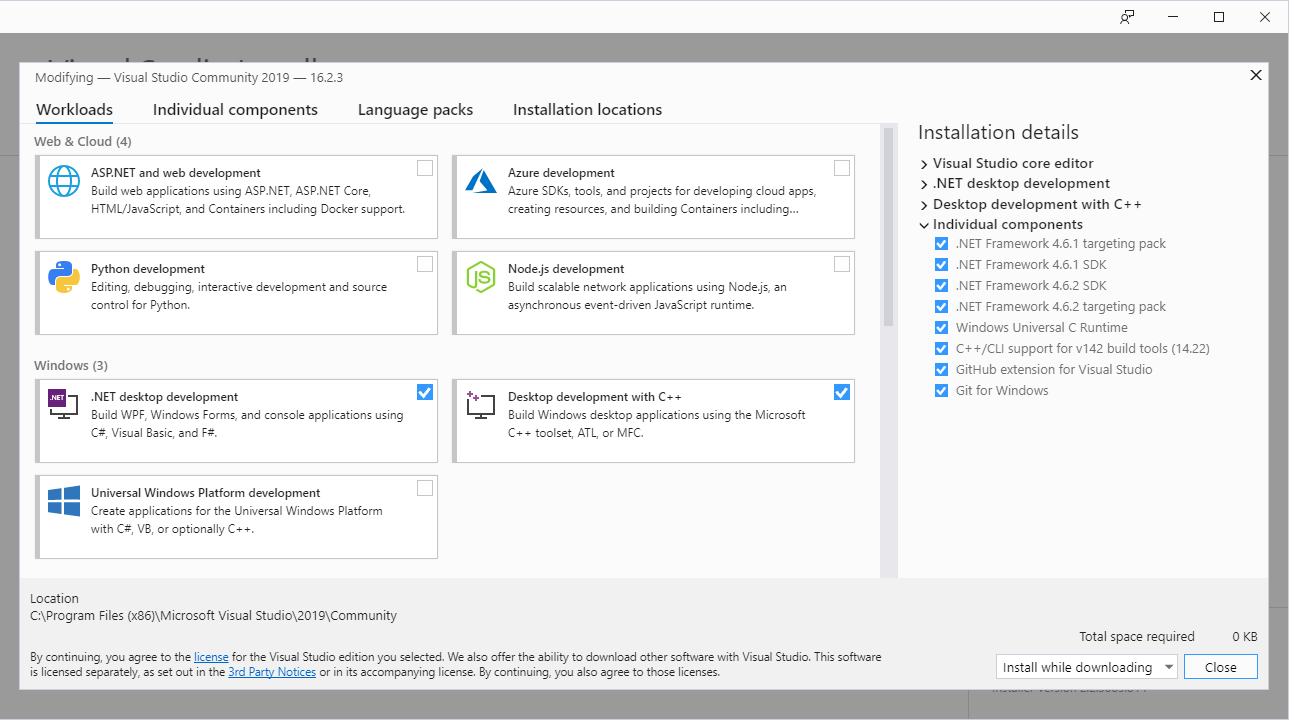Expand .NET desktop development details

click(x=924, y=184)
